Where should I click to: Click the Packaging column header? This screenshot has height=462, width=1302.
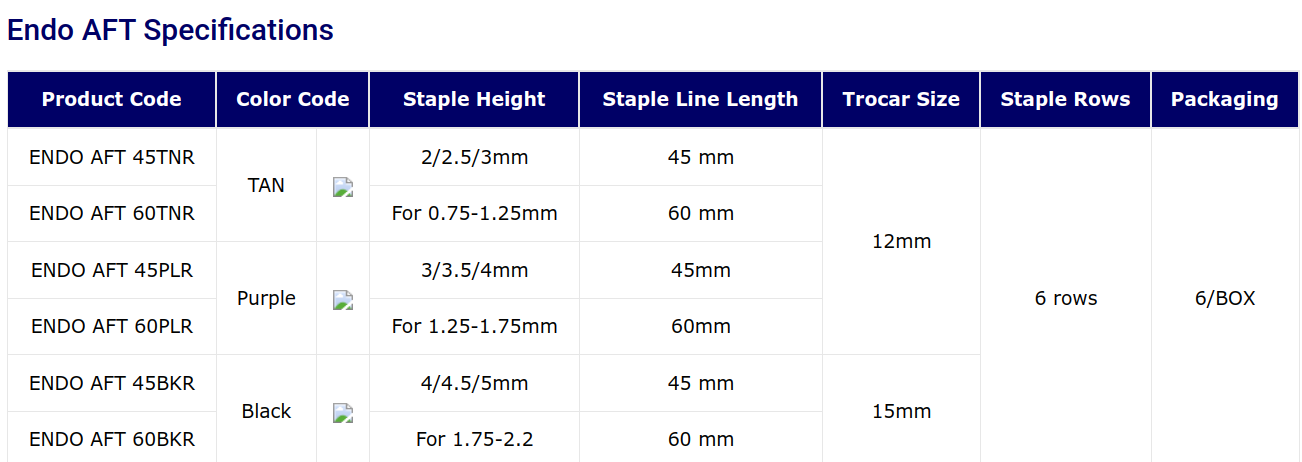click(1224, 99)
